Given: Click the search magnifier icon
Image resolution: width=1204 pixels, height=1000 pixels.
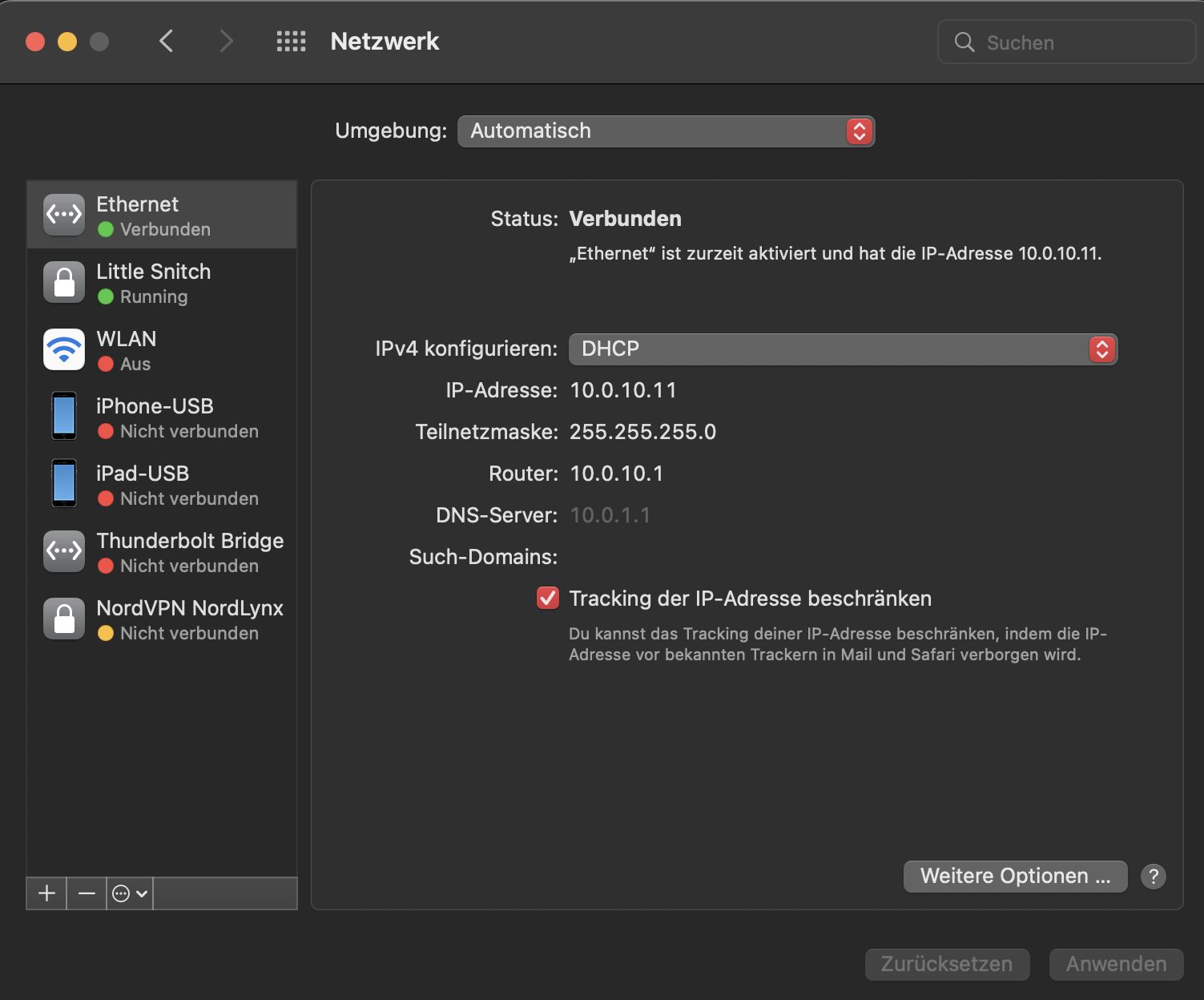Looking at the screenshot, I should point(964,42).
